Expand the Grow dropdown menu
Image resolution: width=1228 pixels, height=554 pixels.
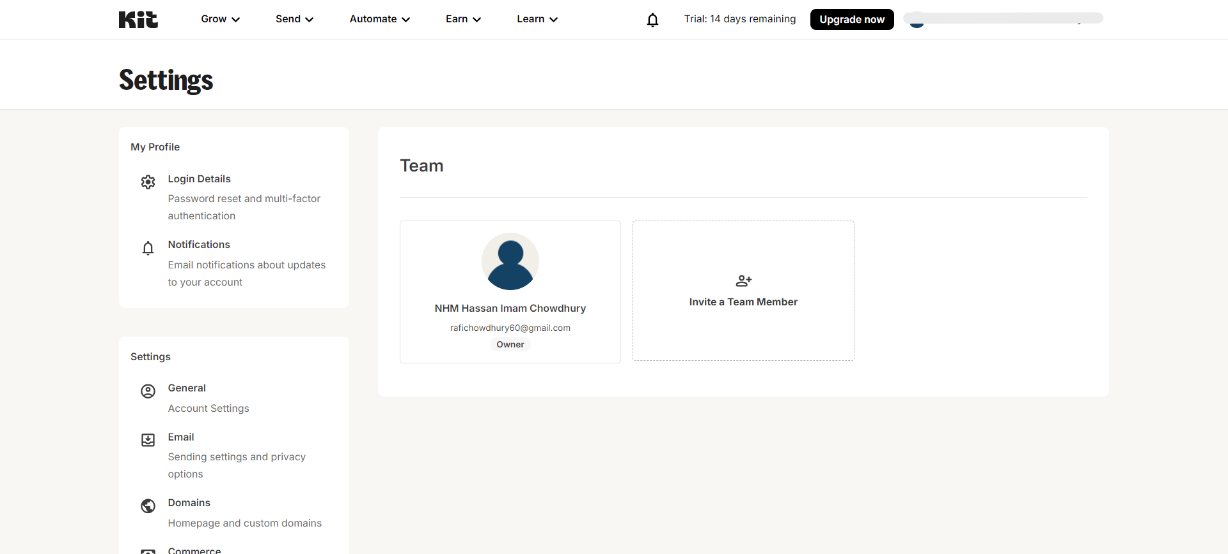pyautogui.click(x=220, y=19)
